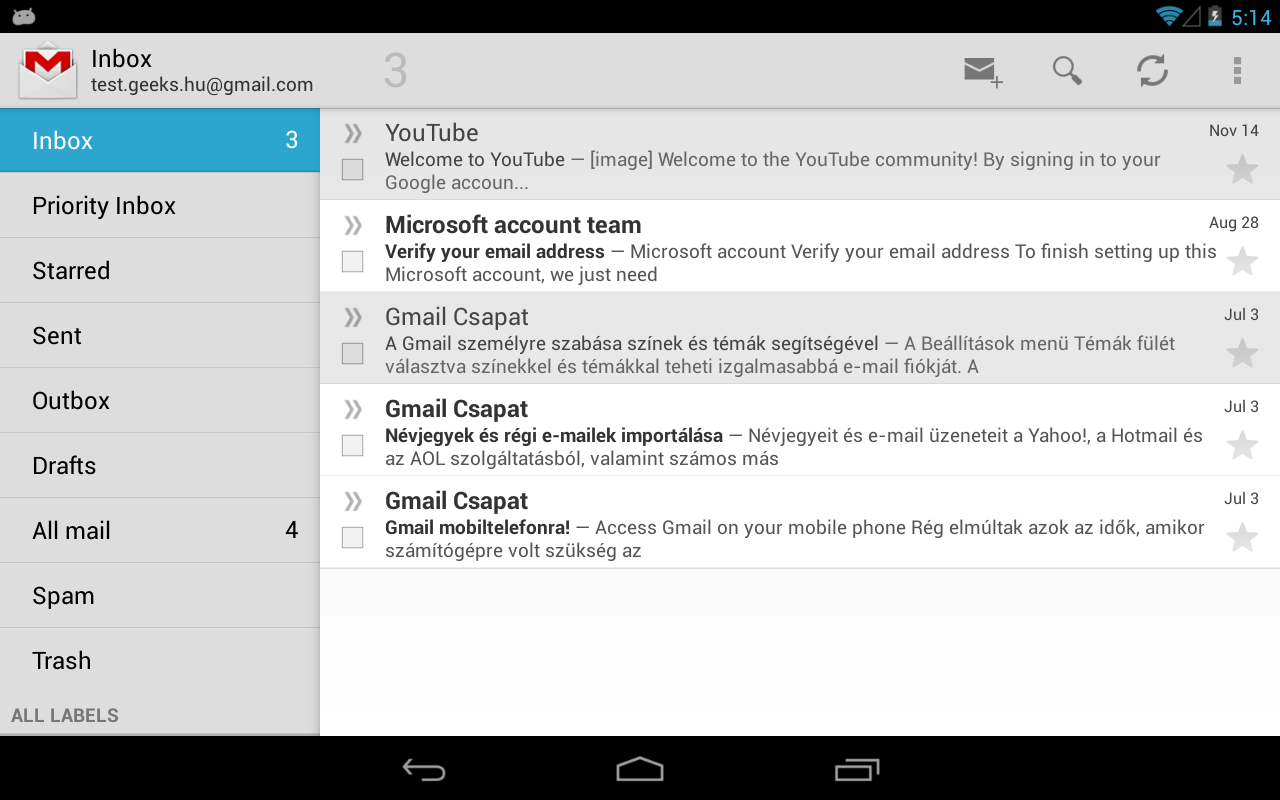Compose a new email
The image size is (1280, 800).
(983, 71)
